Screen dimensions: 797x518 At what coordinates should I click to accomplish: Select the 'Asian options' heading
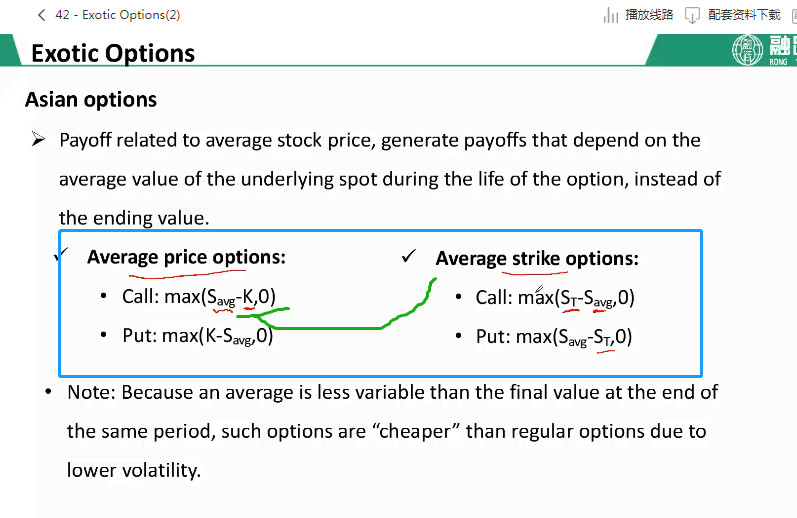(91, 100)
